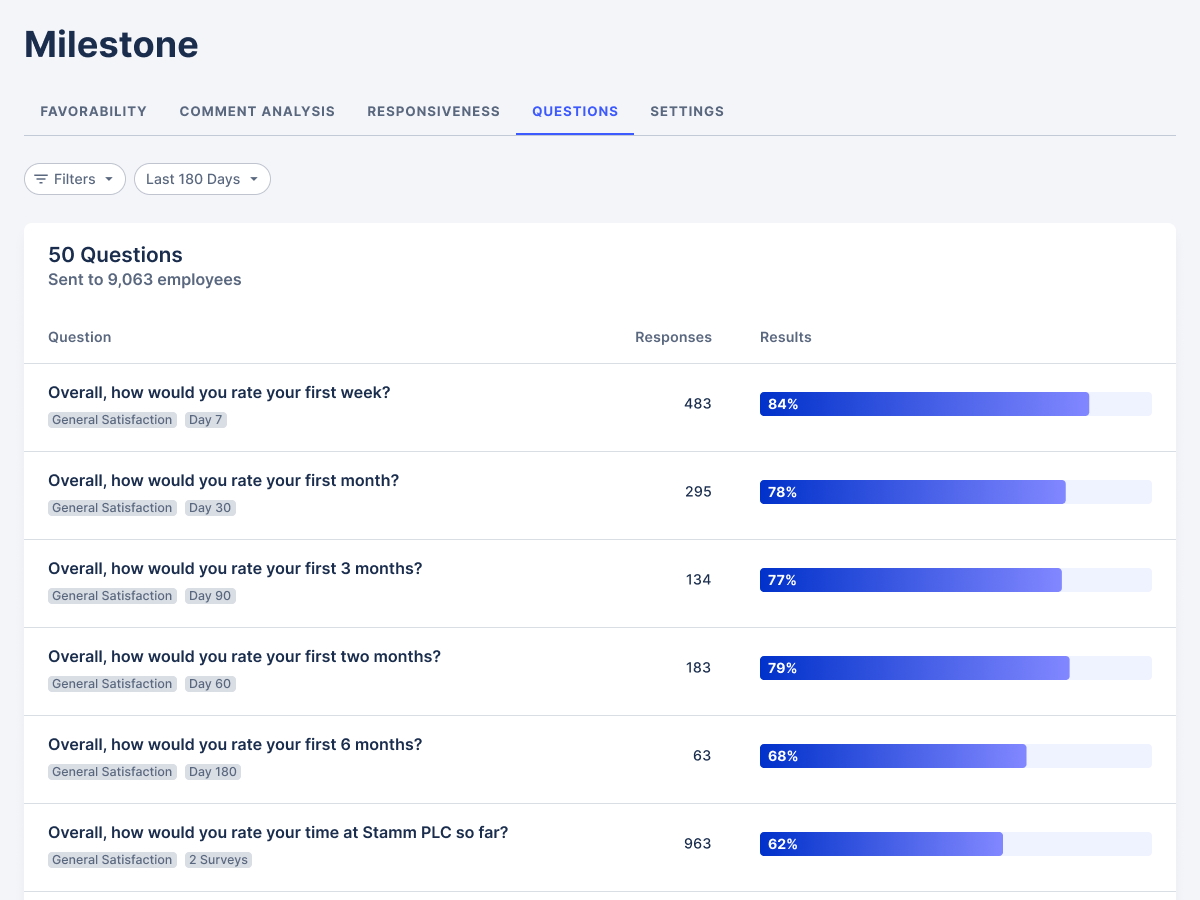
Task: Select the Questions tab
Action: pos(575,111)
